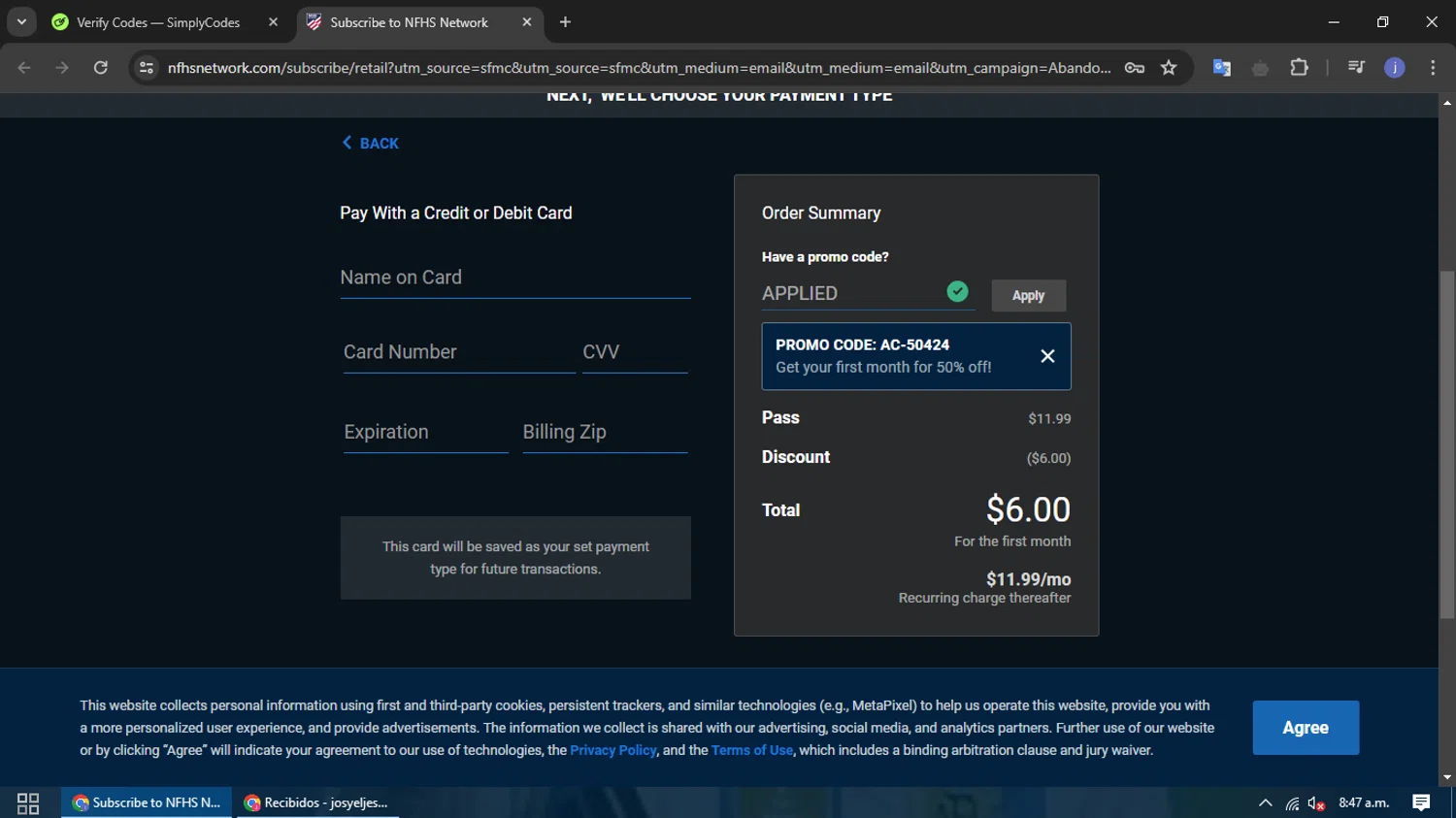Focus the Expiration field

[424, 433]
